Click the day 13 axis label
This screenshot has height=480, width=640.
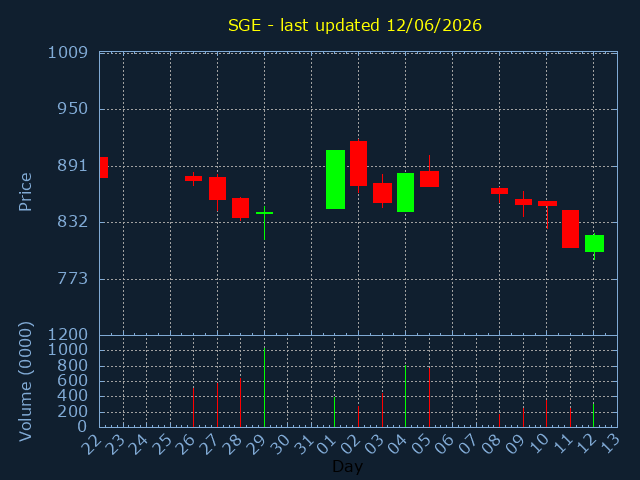pos(611,442)
